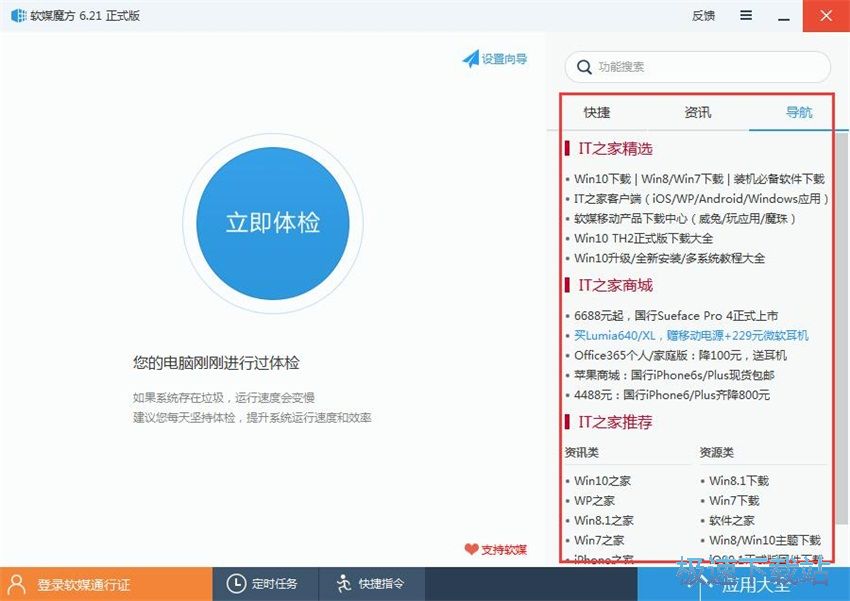Image resolution: width=850 pixels, height=601 pixels.
Task: Click the IT之家精选 section heading
Action: (x=615, y=148)
